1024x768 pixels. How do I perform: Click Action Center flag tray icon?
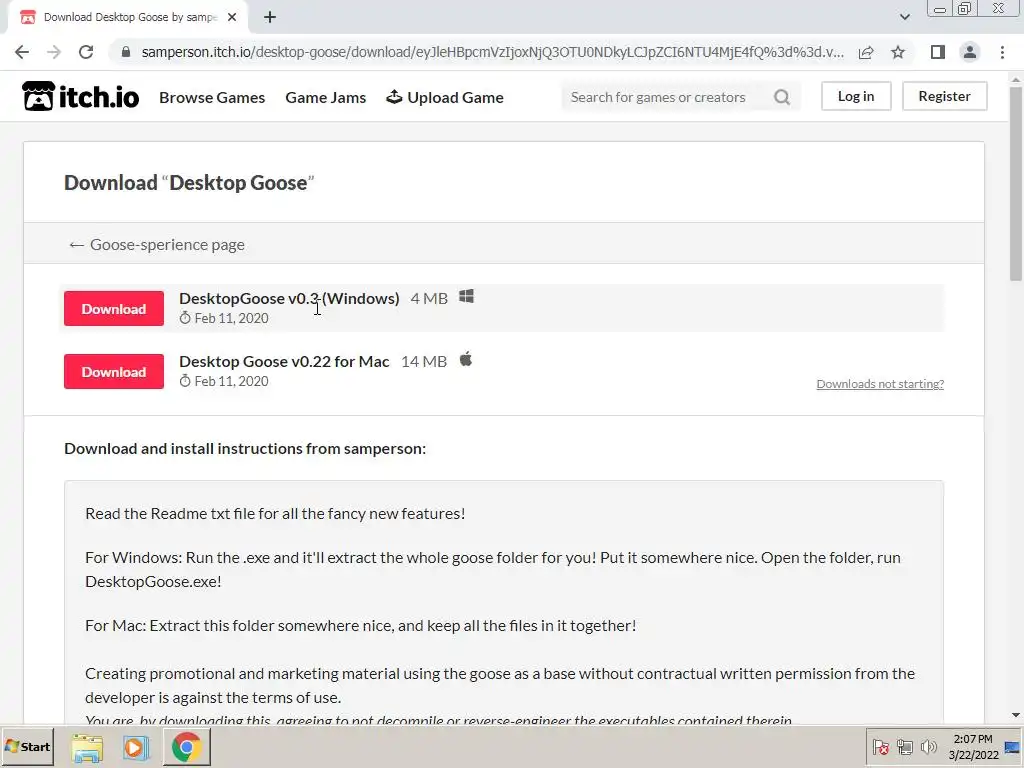[x=880, y=747]
